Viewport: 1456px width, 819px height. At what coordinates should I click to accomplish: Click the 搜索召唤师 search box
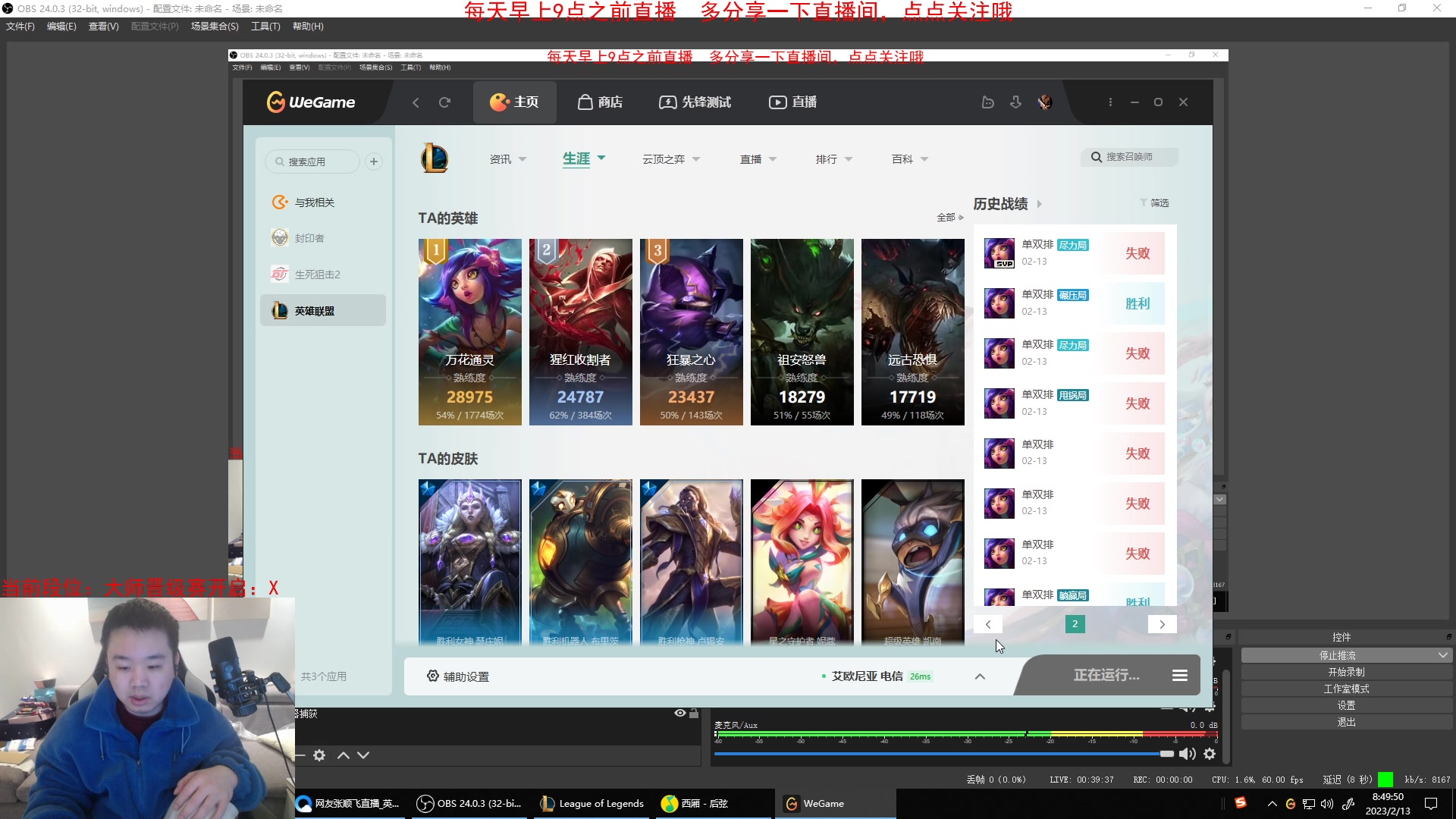1130,157
